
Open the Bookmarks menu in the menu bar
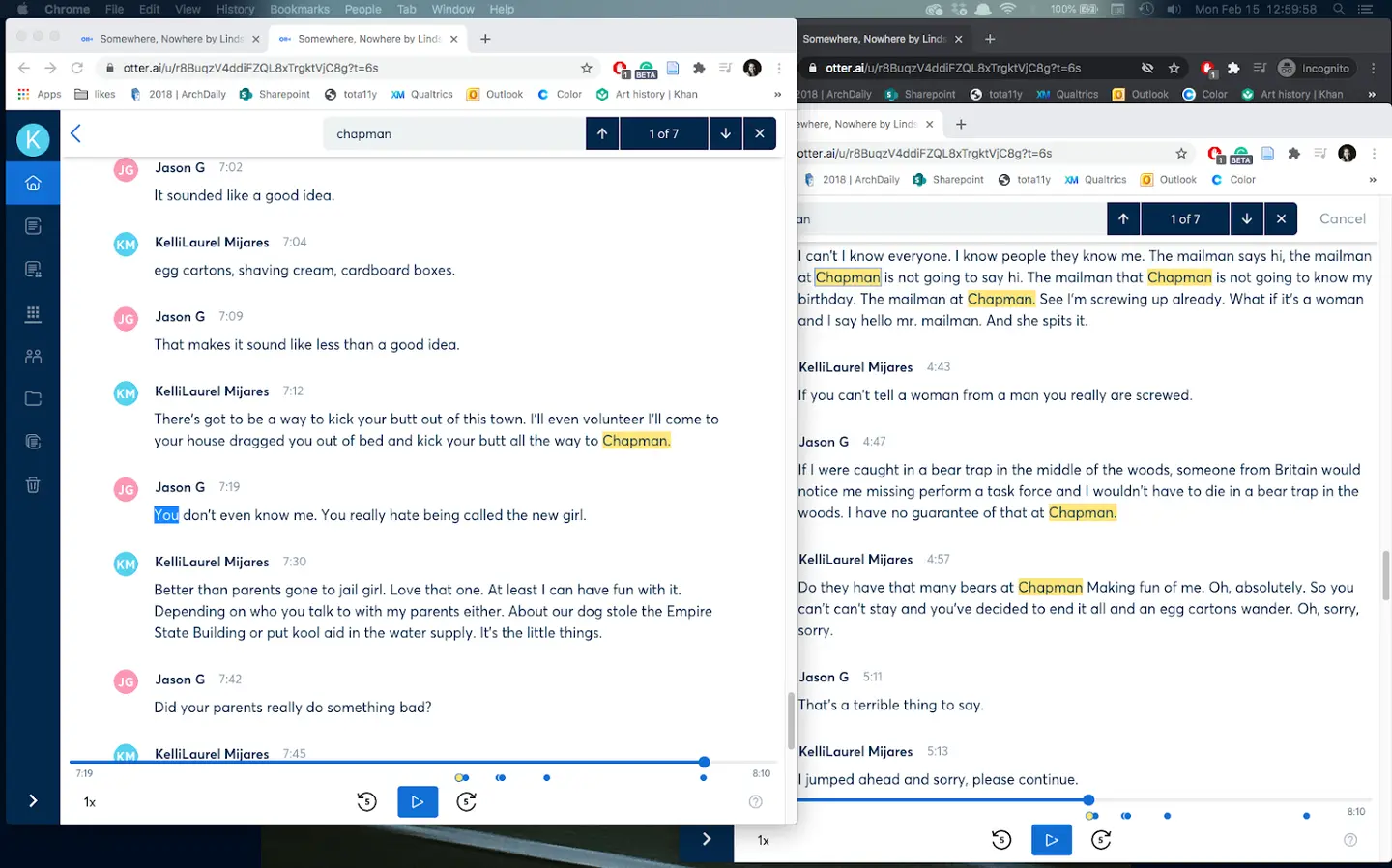300,9
